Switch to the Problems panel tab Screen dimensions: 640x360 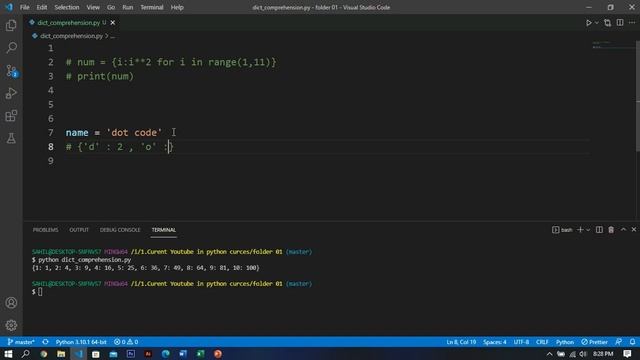45,230
